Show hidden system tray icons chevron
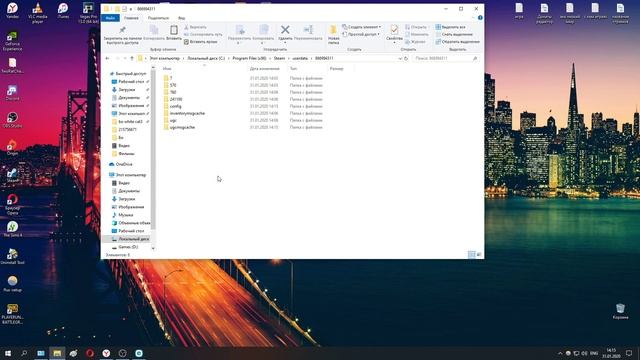Image resolution: width=640 pixels, height=360 pixels. pyautogui.click(x=560, y=353)
